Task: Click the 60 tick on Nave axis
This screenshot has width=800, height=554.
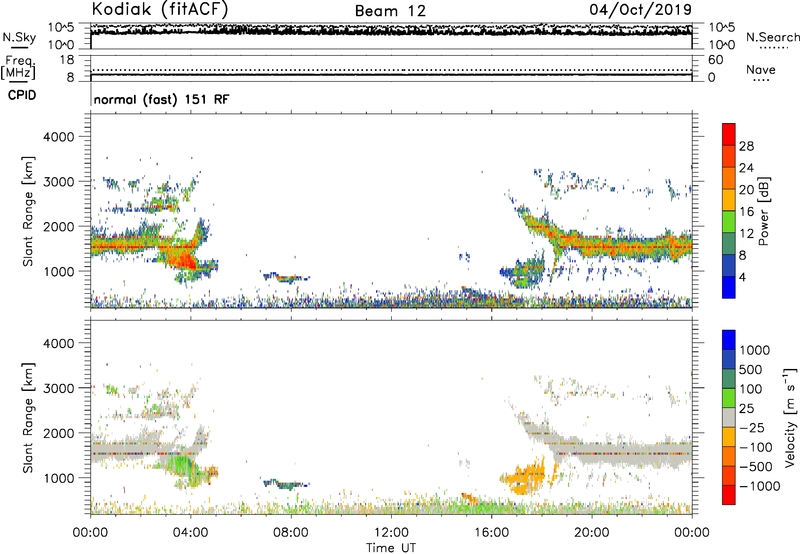Action: point(715,60)
